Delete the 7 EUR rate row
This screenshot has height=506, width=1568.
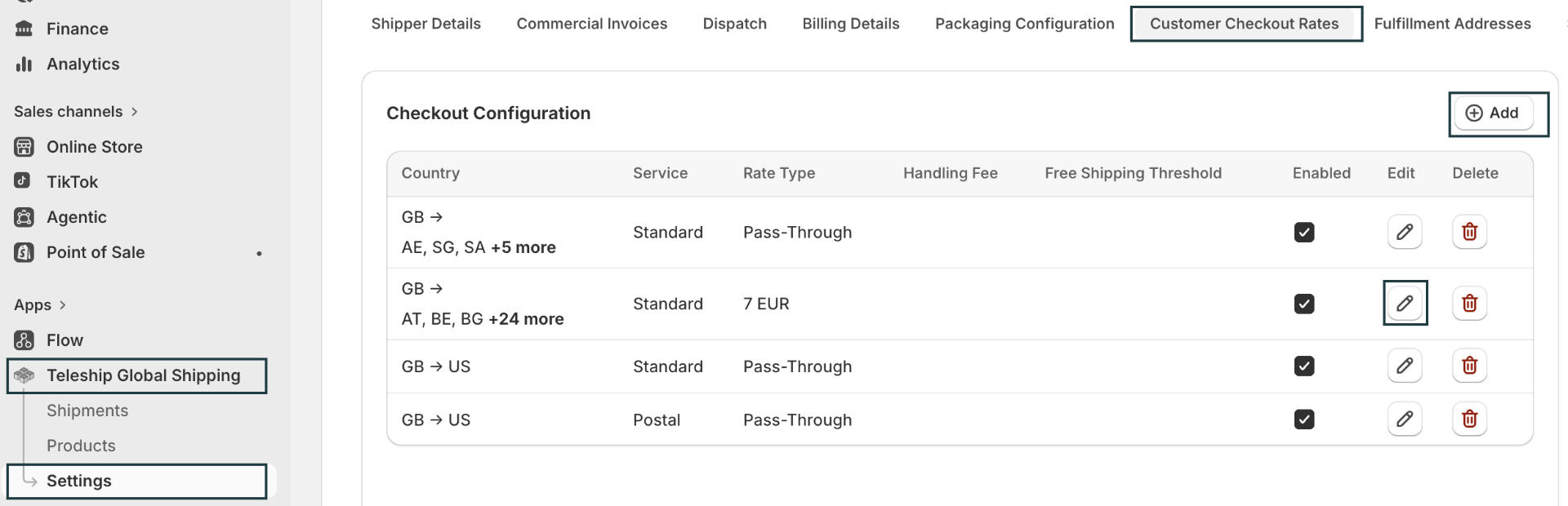[x=1470, y=304]
